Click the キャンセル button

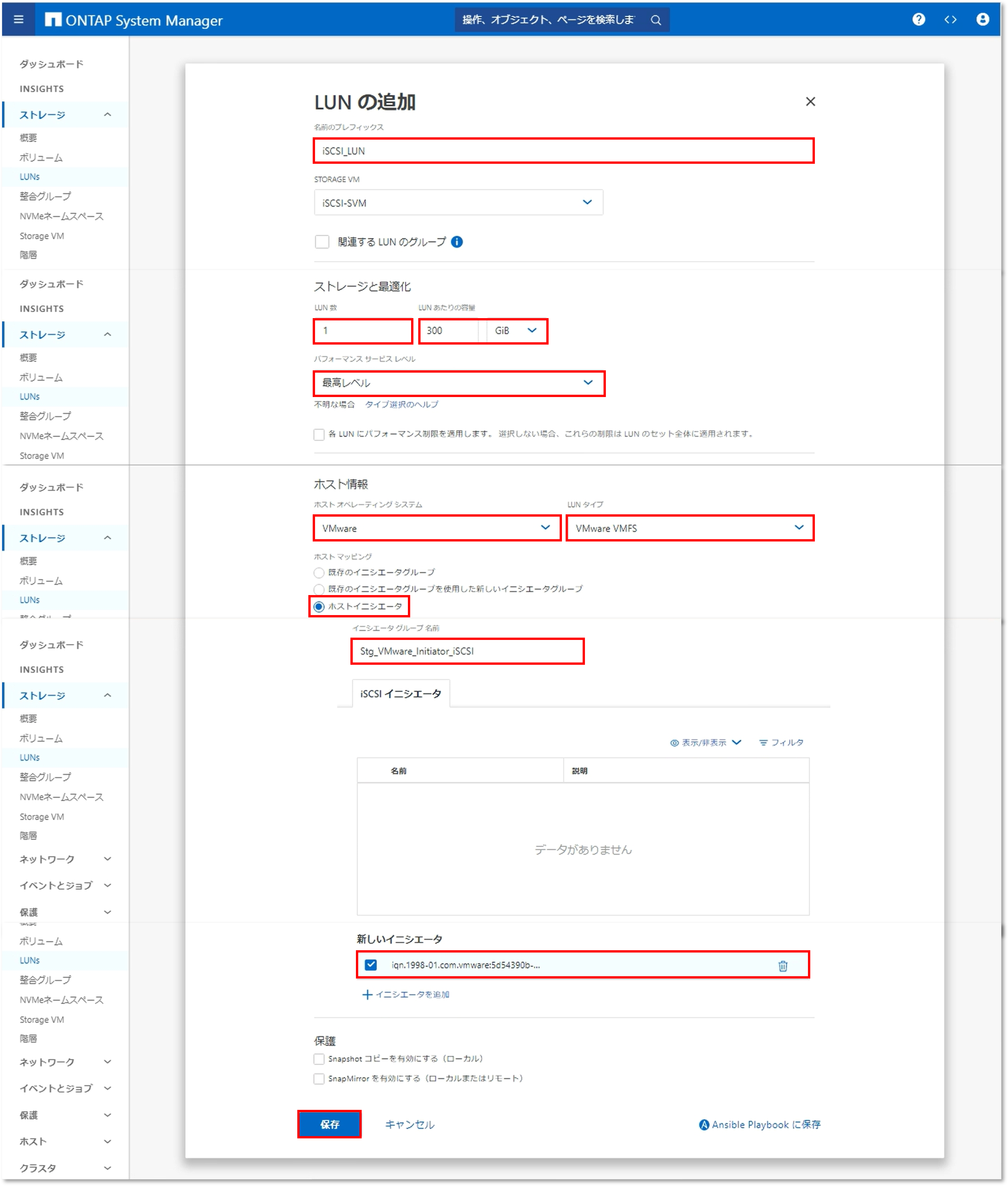tap(410, 1124)
